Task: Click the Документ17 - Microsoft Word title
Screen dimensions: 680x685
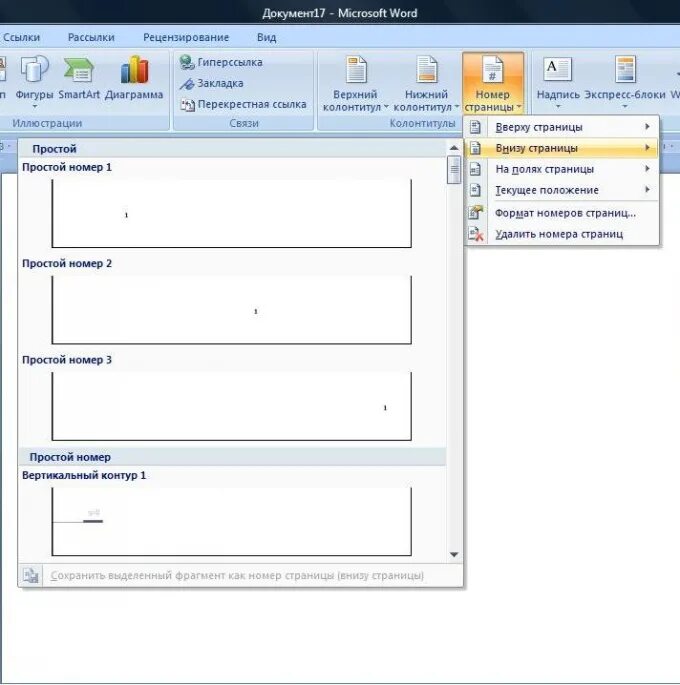Action: coord(340,13)
